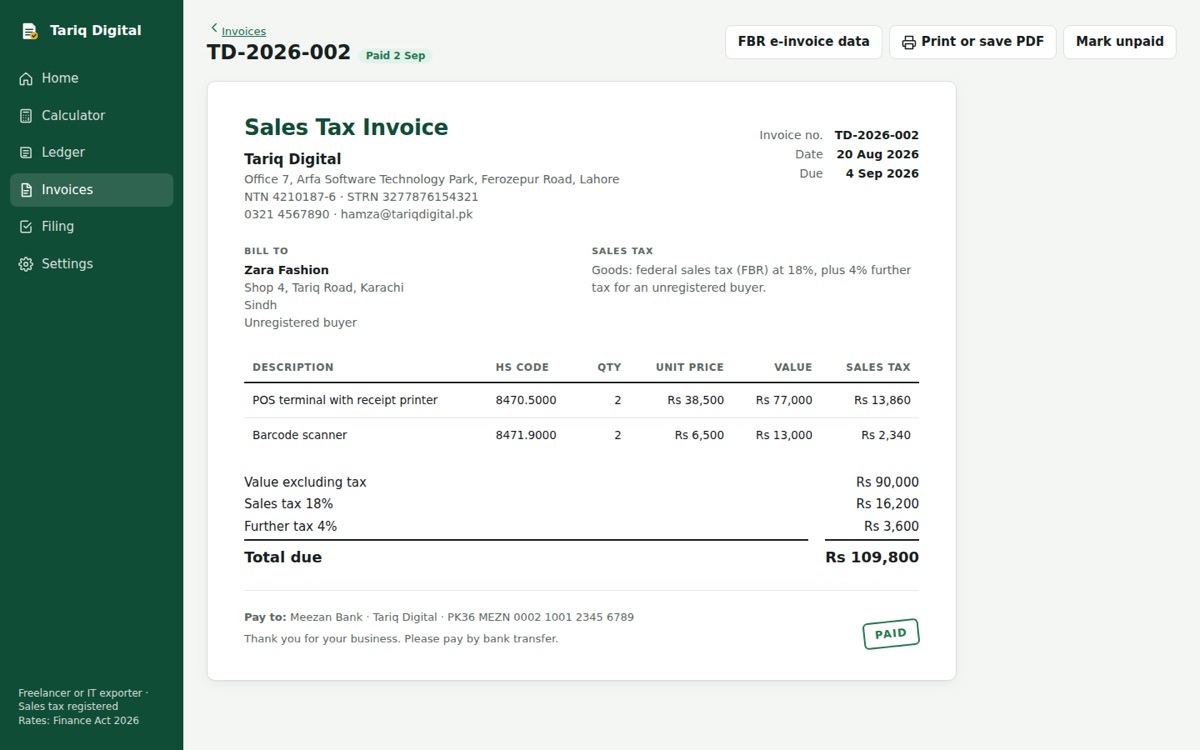Screen dimensions: 1200x750
Task: Click the Calculator sidebar icon
Action: [x=26, y=116]
